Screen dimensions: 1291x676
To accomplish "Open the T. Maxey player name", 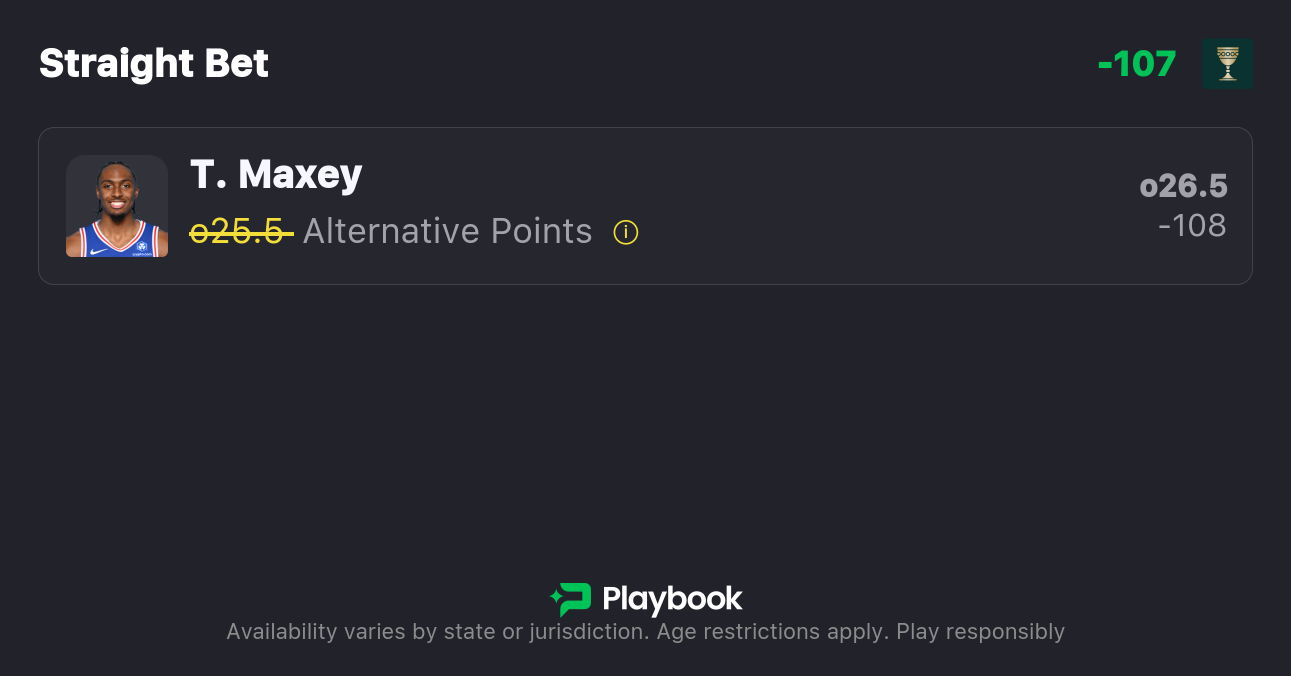I will click(x=276, y=175).
